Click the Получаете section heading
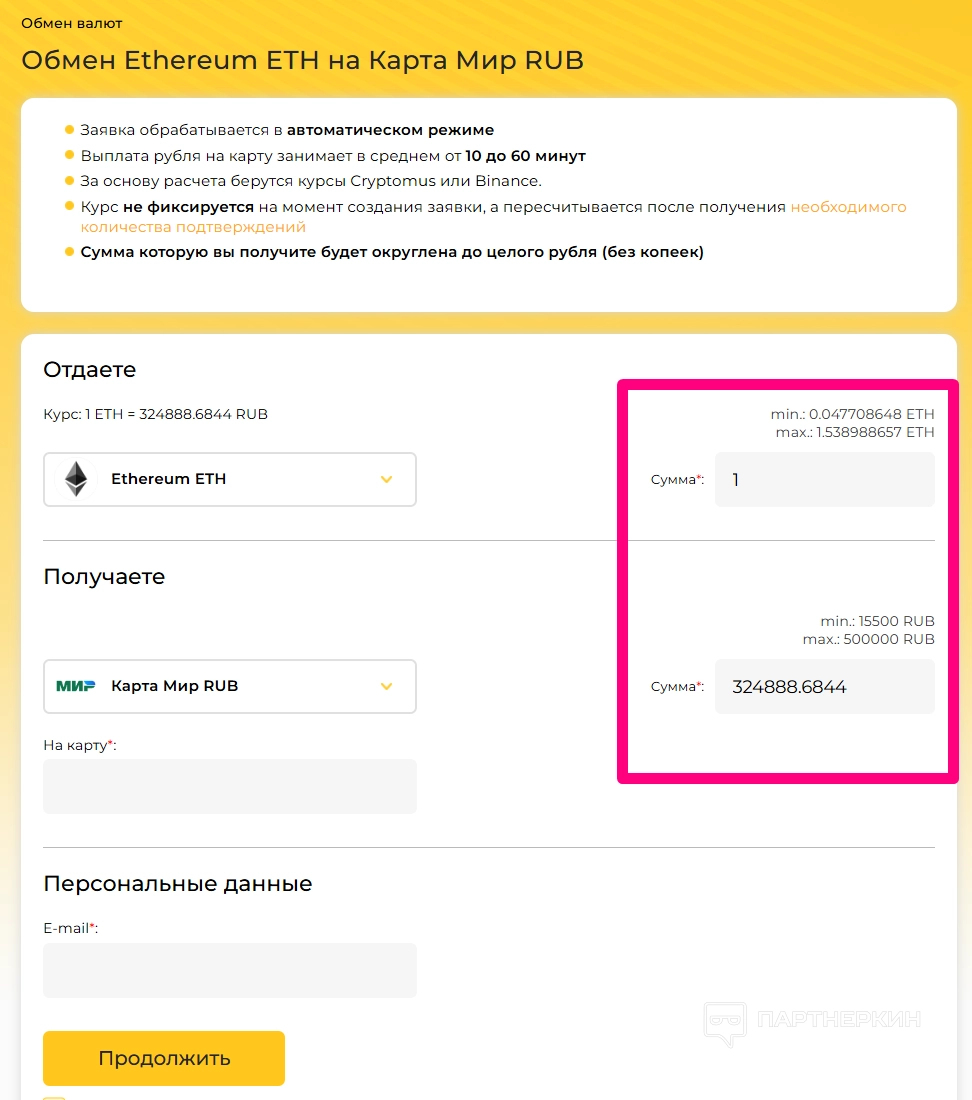Screen dimensions: 972x1100 (x=104, y=577)
